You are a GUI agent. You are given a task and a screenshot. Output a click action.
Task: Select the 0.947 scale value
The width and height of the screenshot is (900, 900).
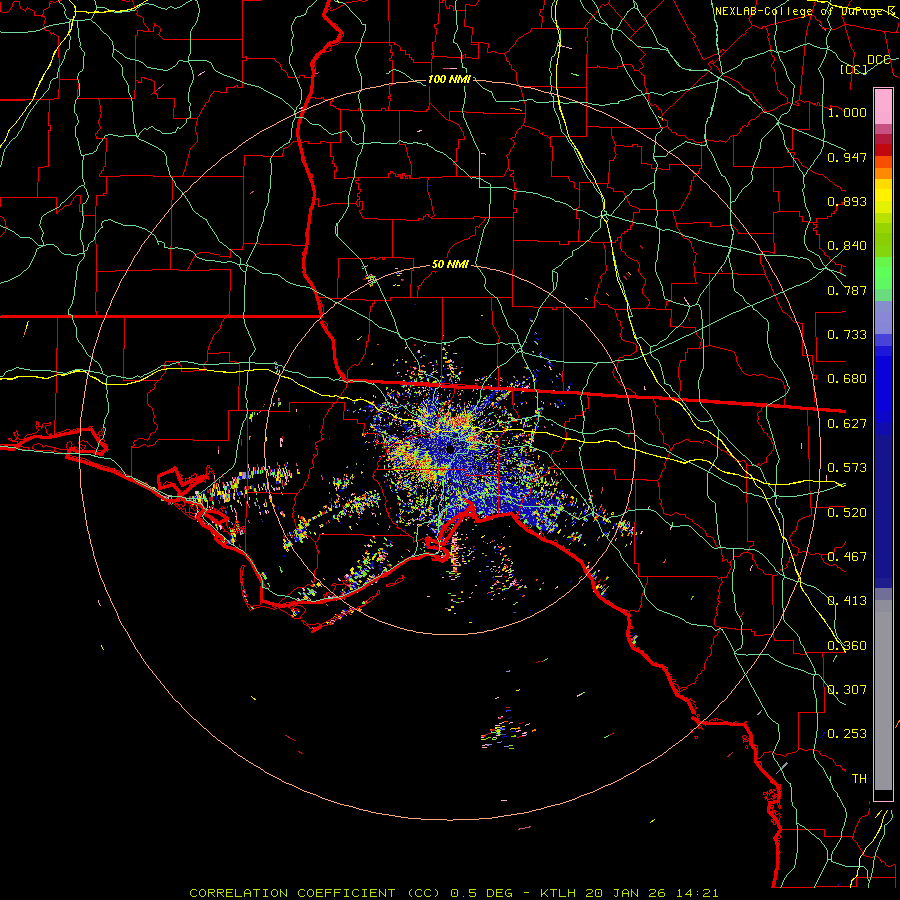(847, 157)
